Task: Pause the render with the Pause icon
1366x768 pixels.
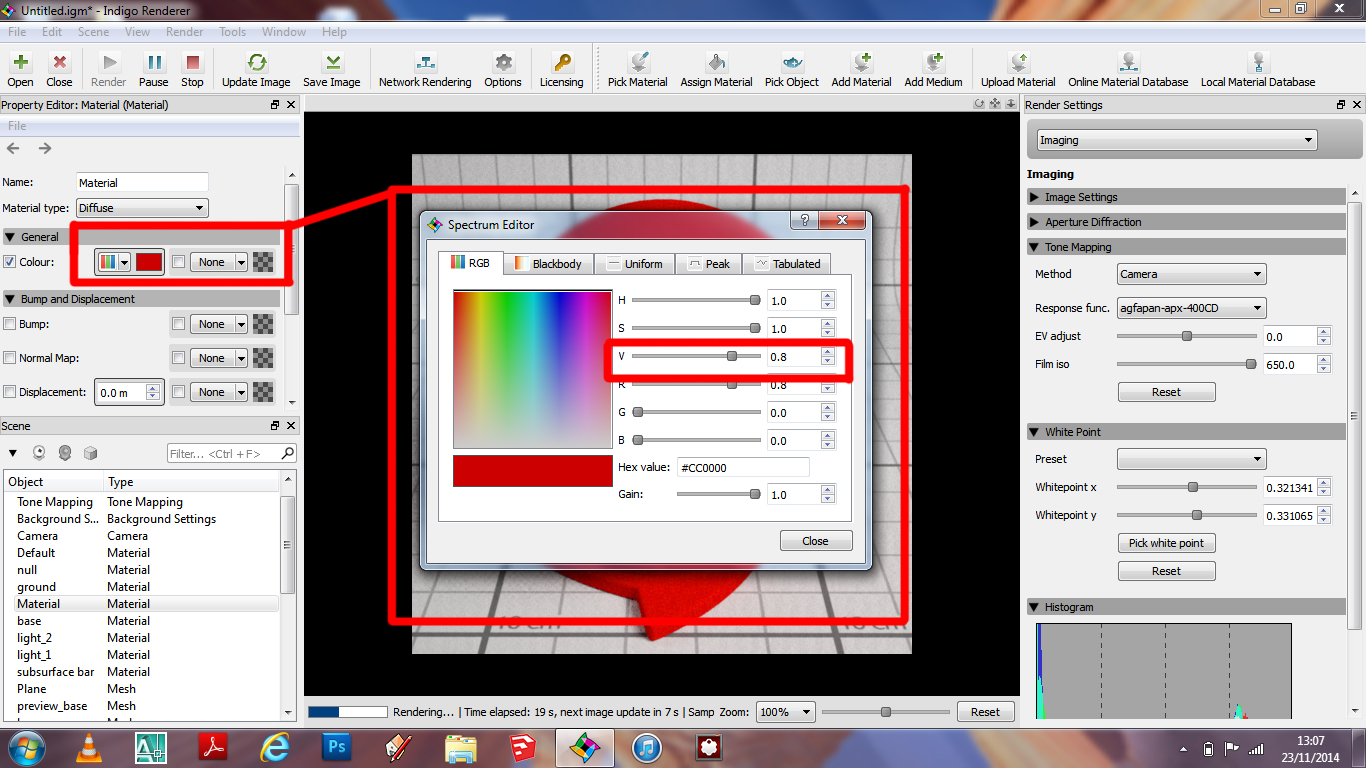Action: point(153,64)
